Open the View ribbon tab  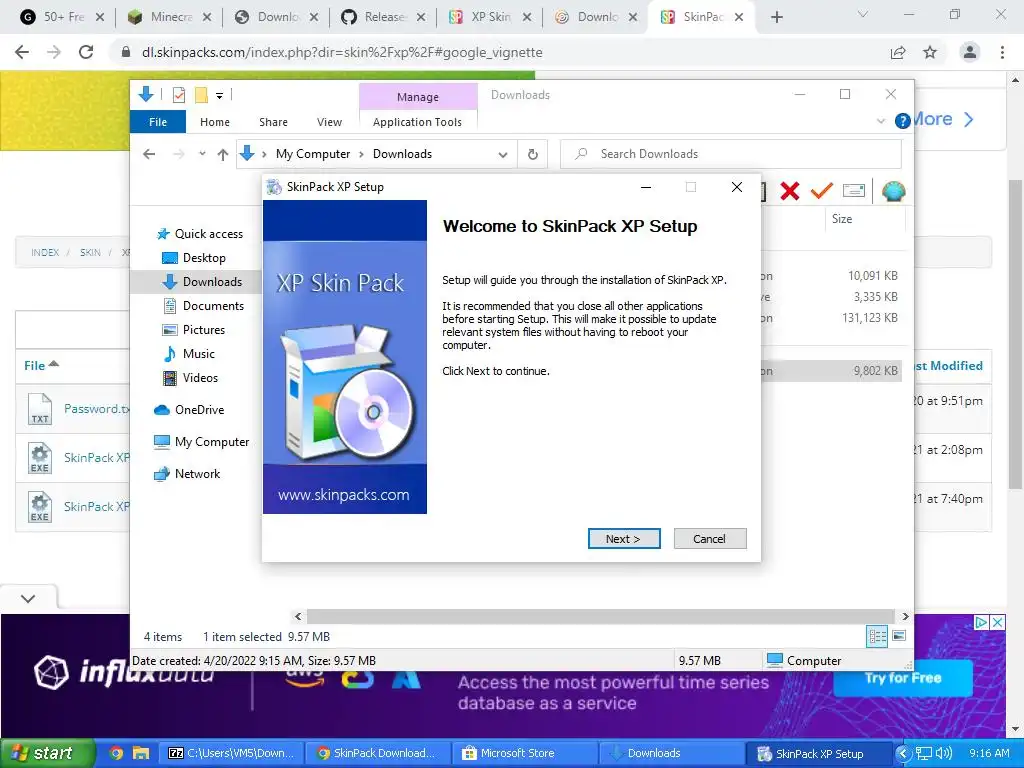[x=329, y=122]
